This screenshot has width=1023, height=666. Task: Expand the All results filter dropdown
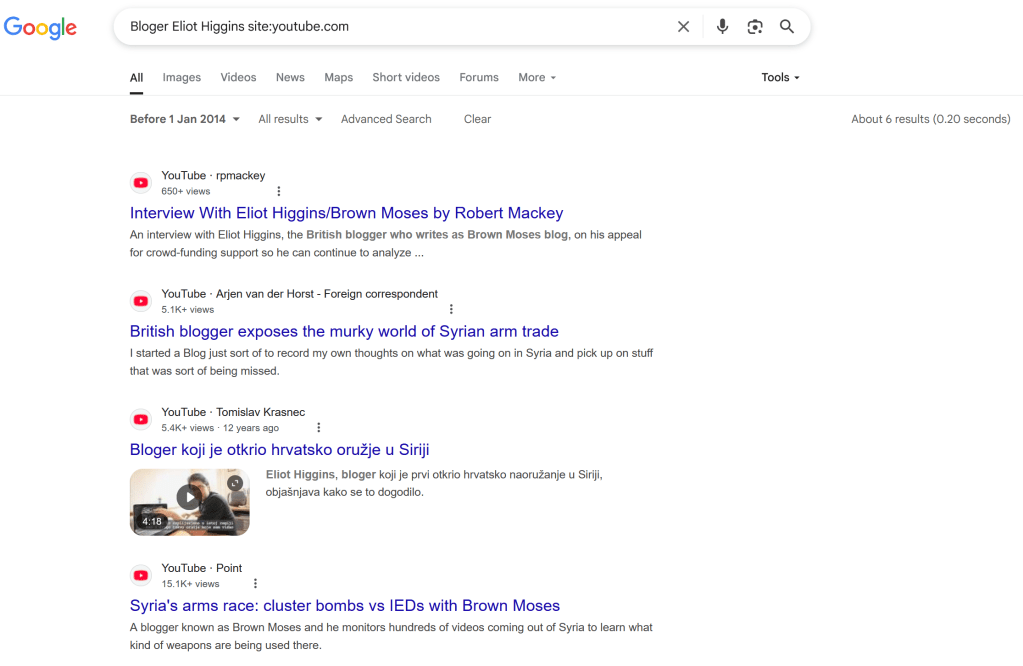[x=290, y=119]
